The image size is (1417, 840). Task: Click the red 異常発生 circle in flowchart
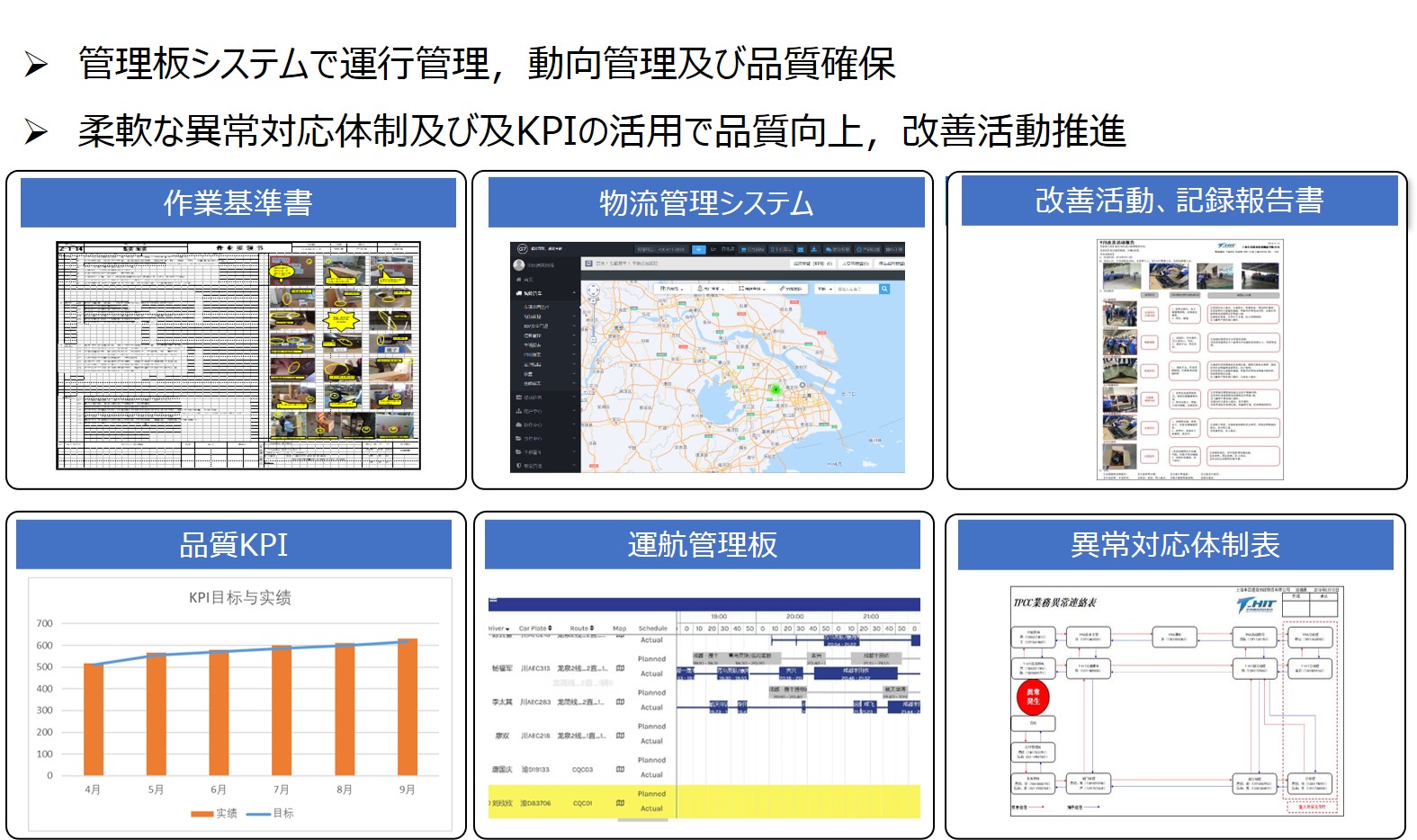point(1033,696)
